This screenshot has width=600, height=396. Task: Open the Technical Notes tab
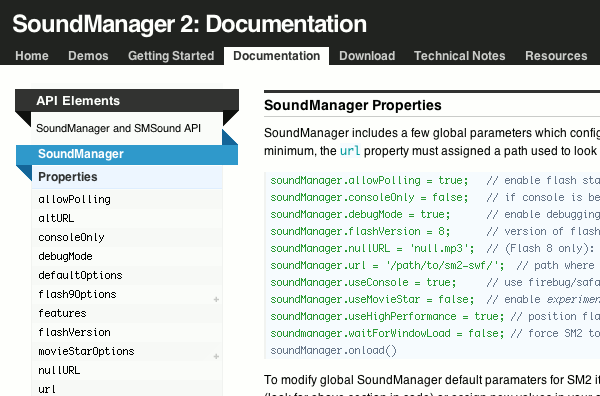[460, 56]
